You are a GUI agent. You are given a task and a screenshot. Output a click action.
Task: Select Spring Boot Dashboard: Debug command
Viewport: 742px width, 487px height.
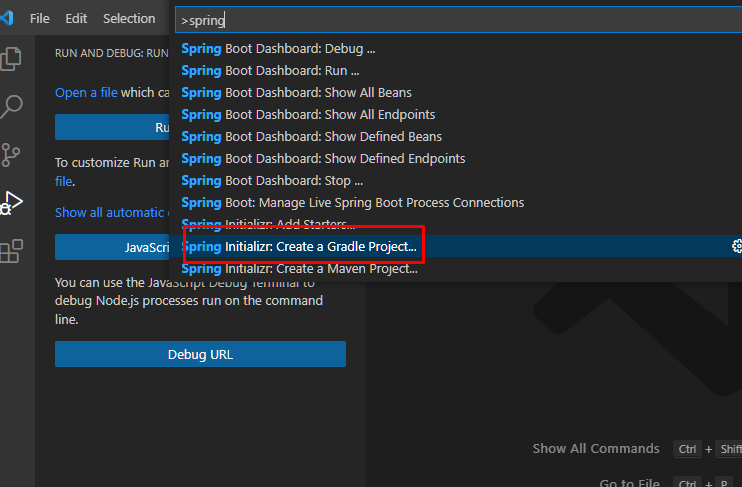pos(456,49)
